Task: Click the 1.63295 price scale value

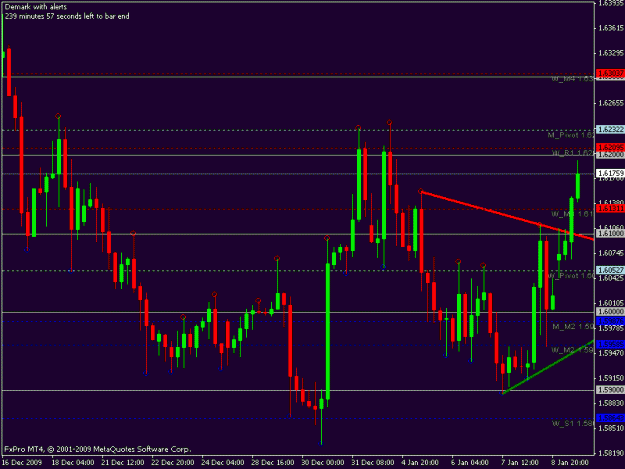Action: pyautogui.click(x=611, y=53)
